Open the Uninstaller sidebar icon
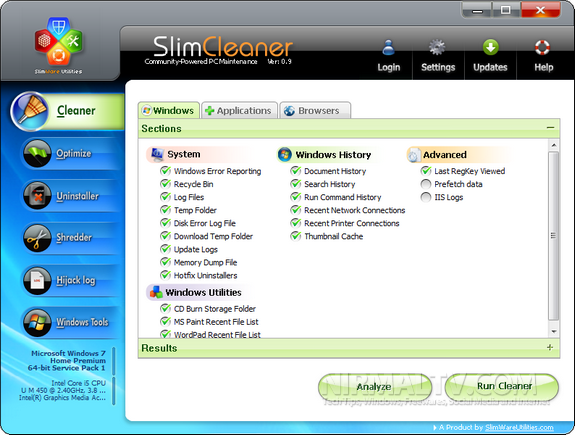Viewport: 575px width, 435px height. 37,196
